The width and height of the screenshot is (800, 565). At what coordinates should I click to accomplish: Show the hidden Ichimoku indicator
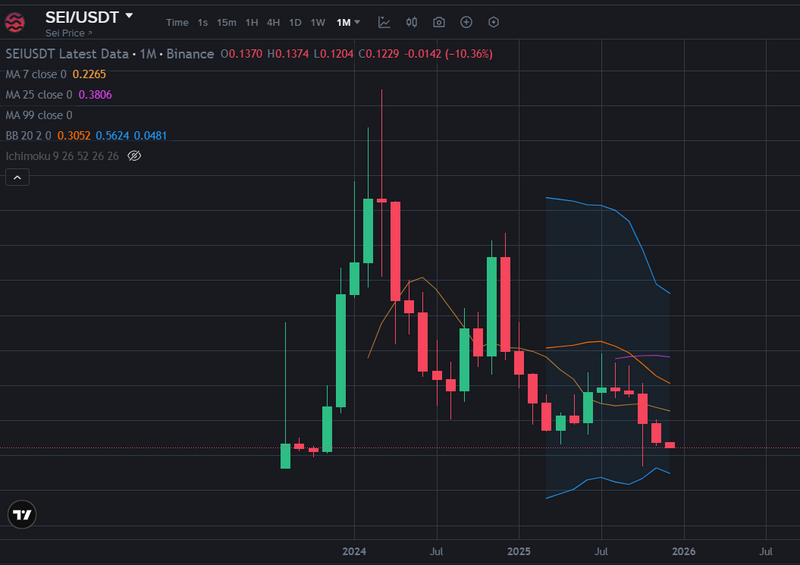[135, 156]
